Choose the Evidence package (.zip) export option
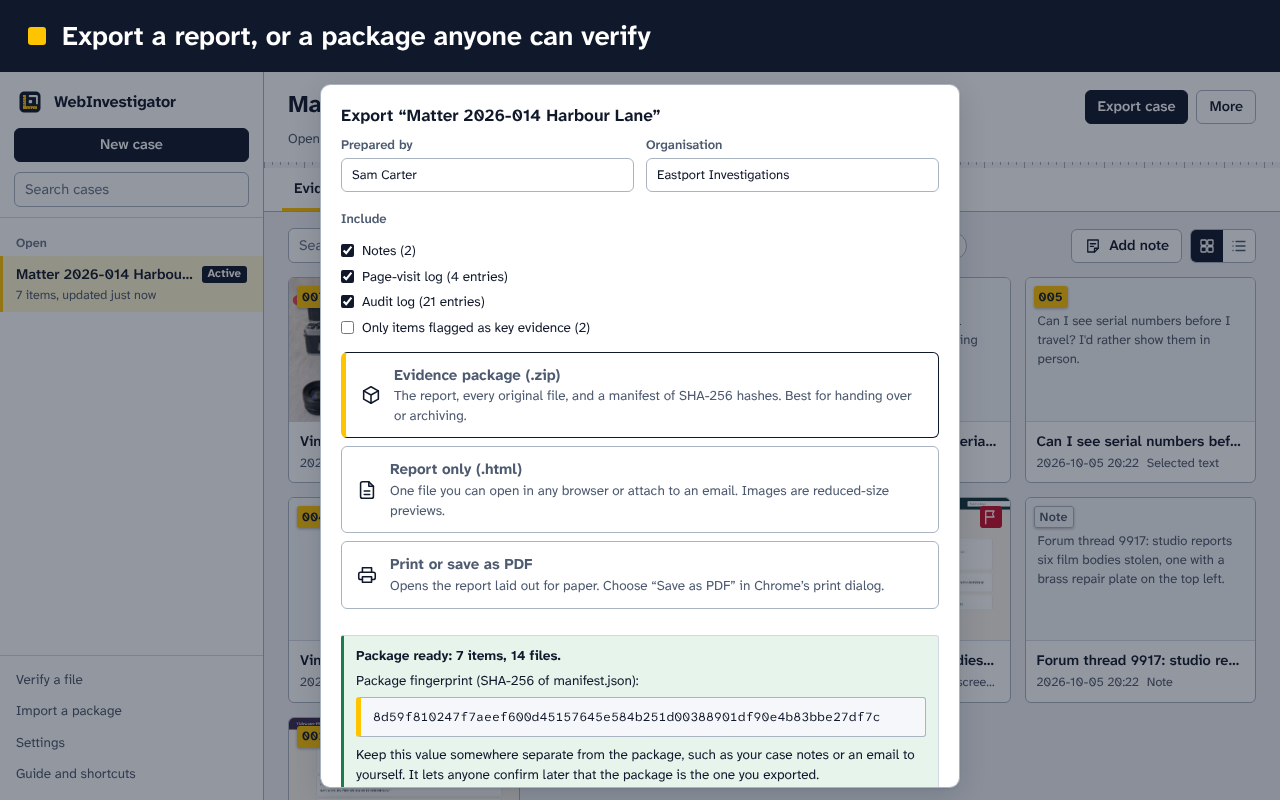 coord(640,395)
